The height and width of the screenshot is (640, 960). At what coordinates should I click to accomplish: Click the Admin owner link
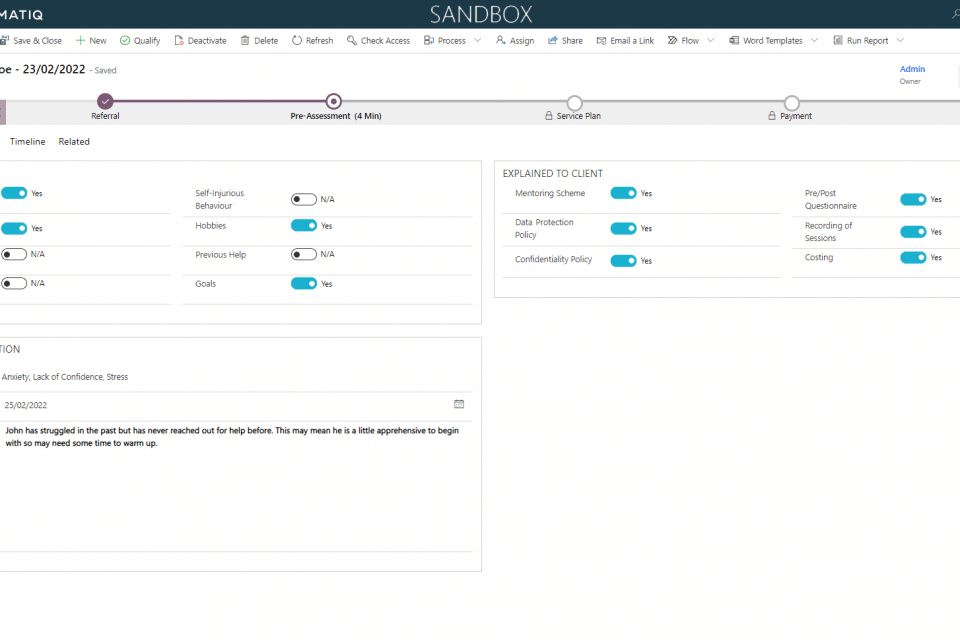click(912, 69)
